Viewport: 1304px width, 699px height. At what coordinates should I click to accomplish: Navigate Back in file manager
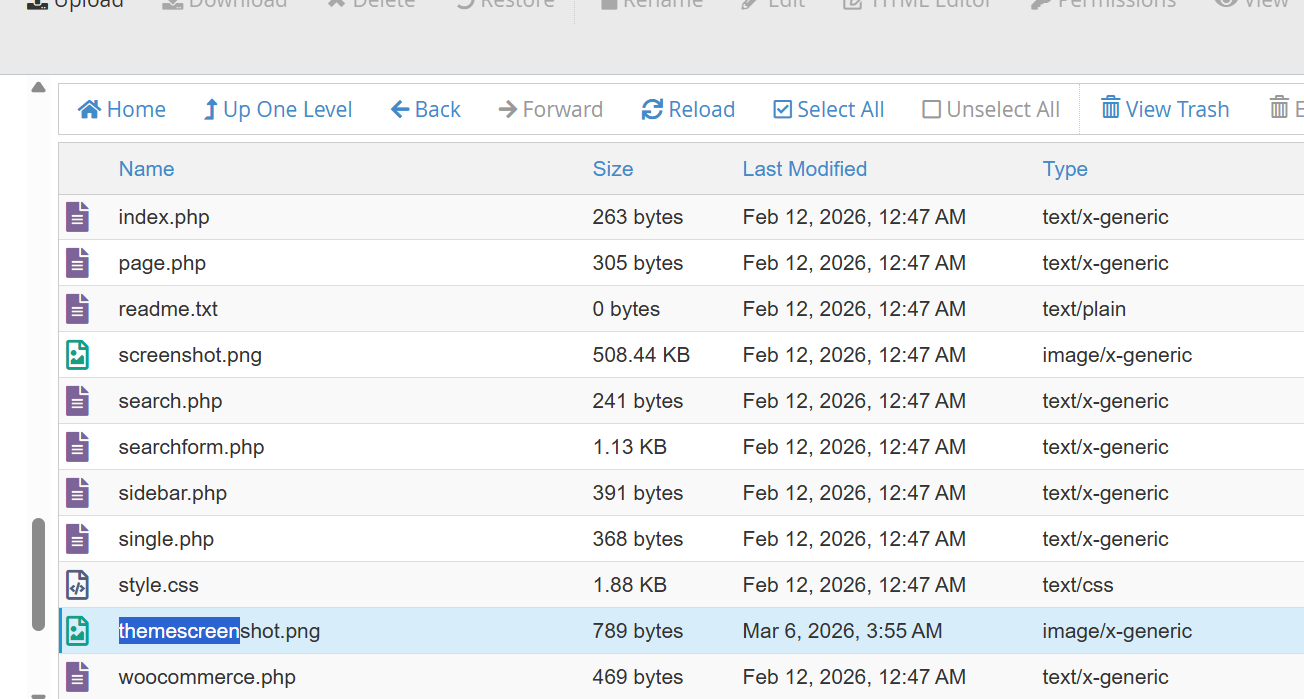pos(425,109)
